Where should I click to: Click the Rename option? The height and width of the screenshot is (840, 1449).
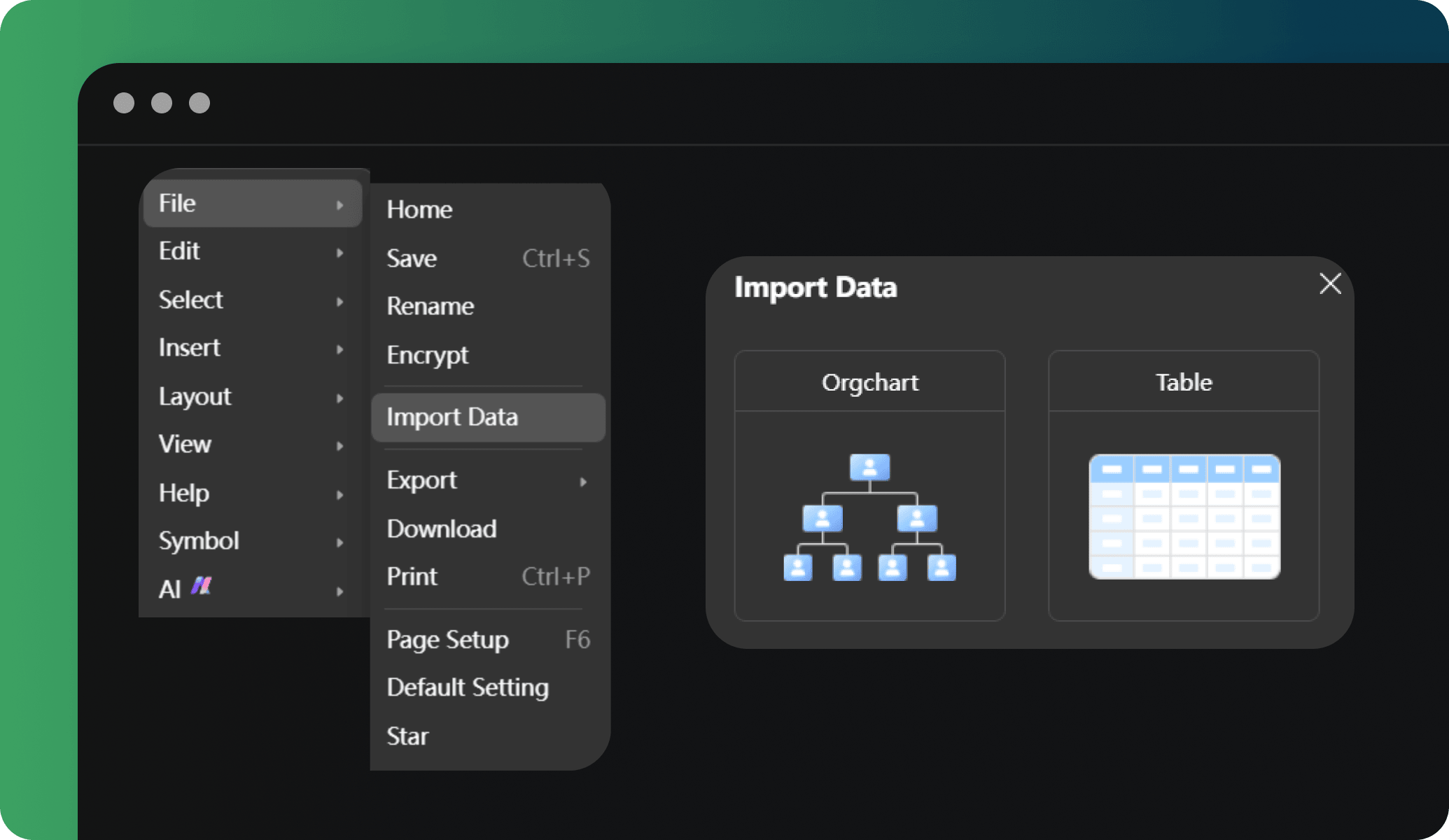tap(430, 305)
